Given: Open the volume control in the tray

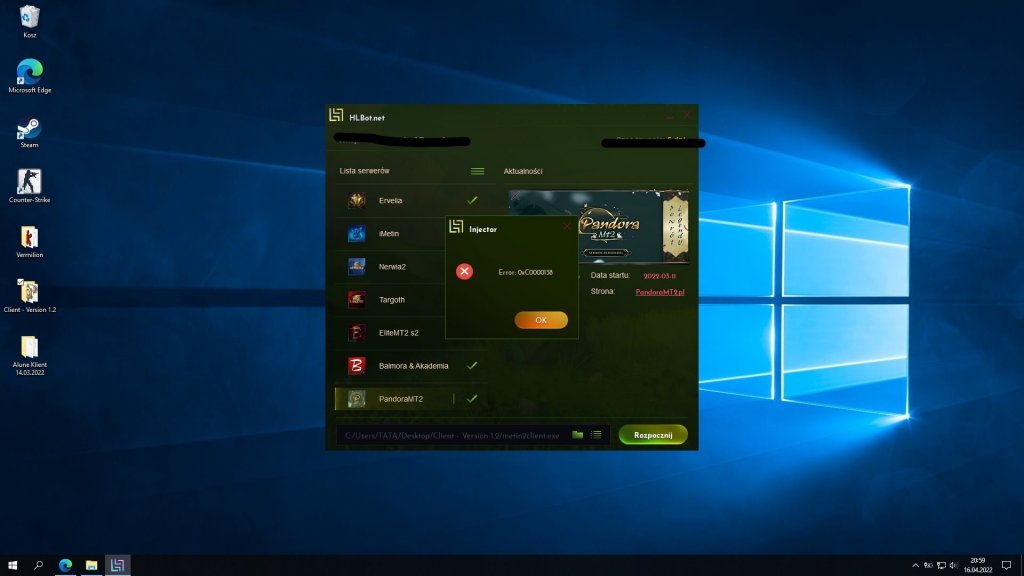Looking at the screenshot, I should (x=953, y=566).
